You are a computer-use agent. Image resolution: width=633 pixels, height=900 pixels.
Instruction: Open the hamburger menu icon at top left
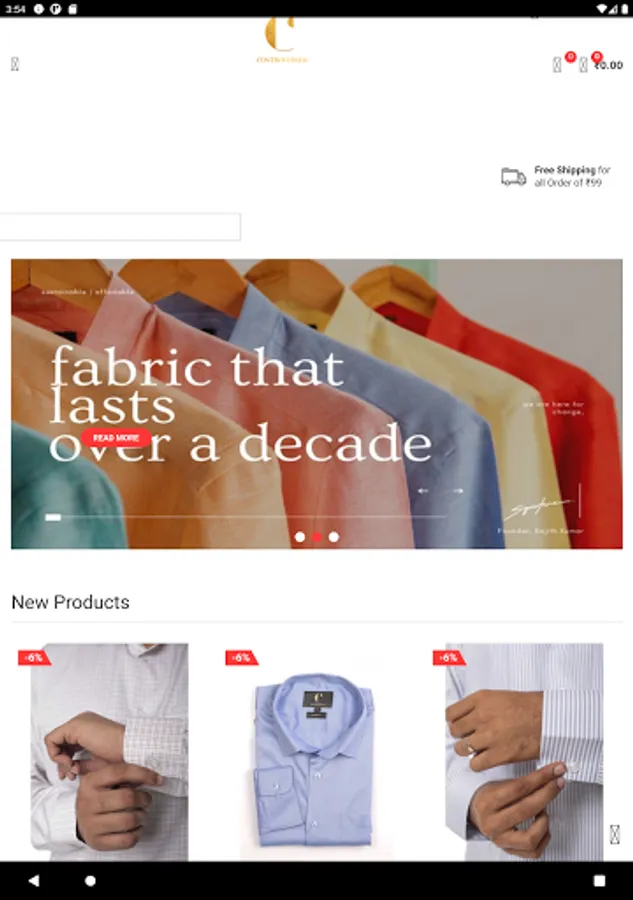pos(15,64)
